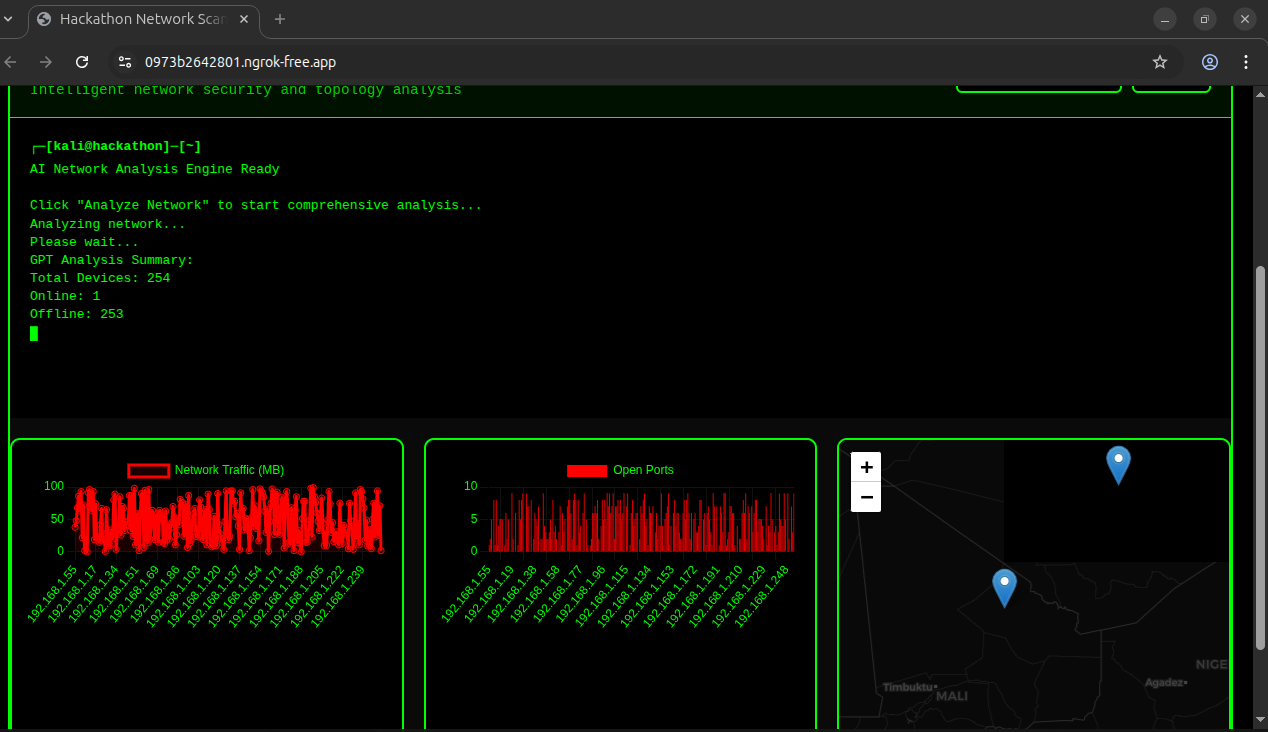This screenshot has width=1268, height=732.
Task: Zoom out on the map
Action: (x=866, y=497)
